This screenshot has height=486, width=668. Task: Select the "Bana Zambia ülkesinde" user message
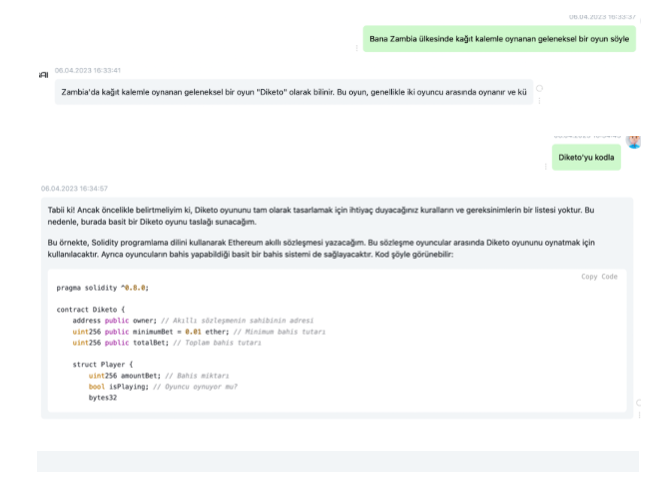point(498,38)
